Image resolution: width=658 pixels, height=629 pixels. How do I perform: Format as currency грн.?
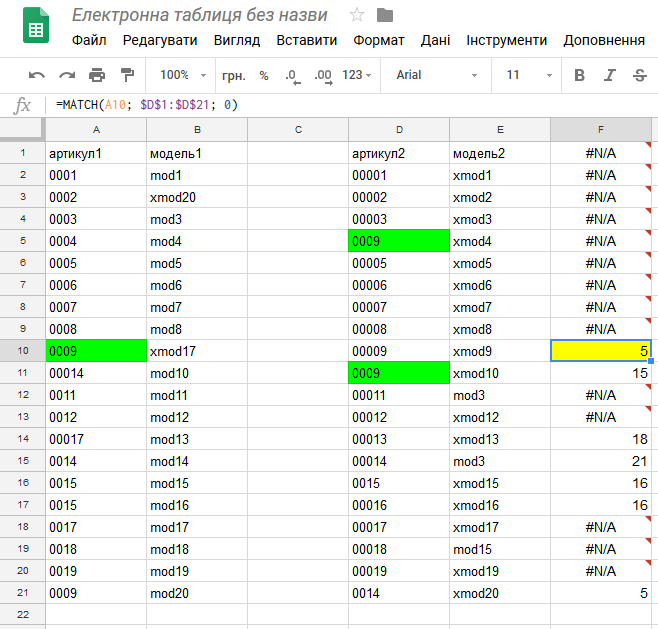(x=233, y=76)
